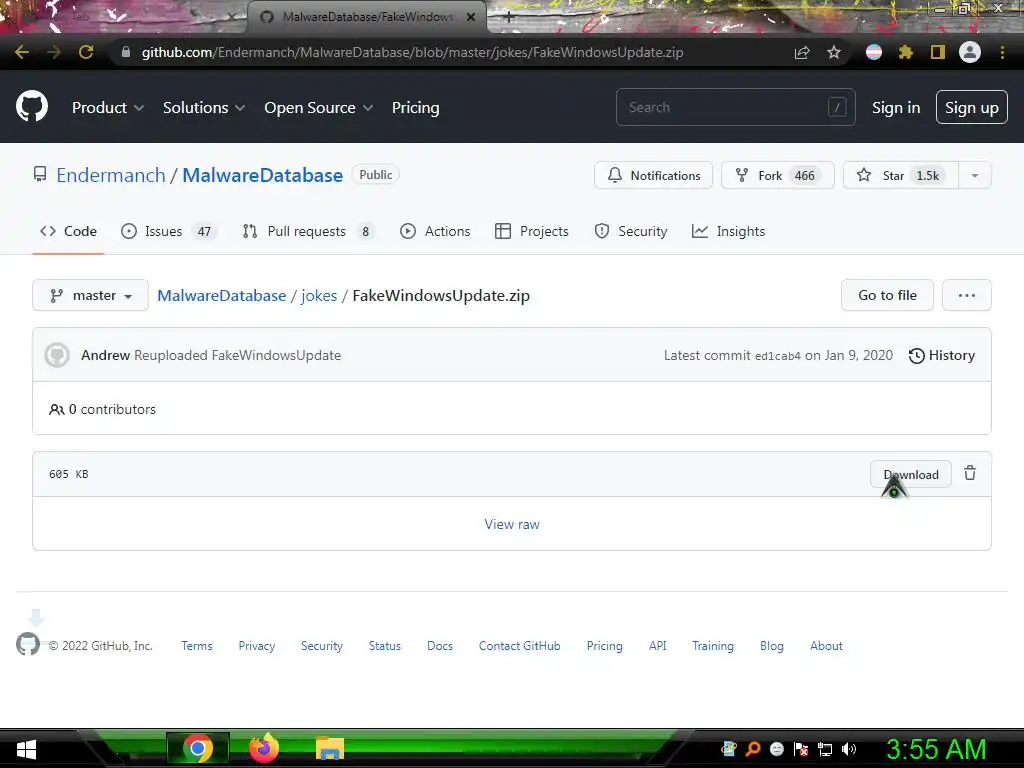Open the Projects tab
The width and height of the screenshot is (1024, 768).
[532, 231]
